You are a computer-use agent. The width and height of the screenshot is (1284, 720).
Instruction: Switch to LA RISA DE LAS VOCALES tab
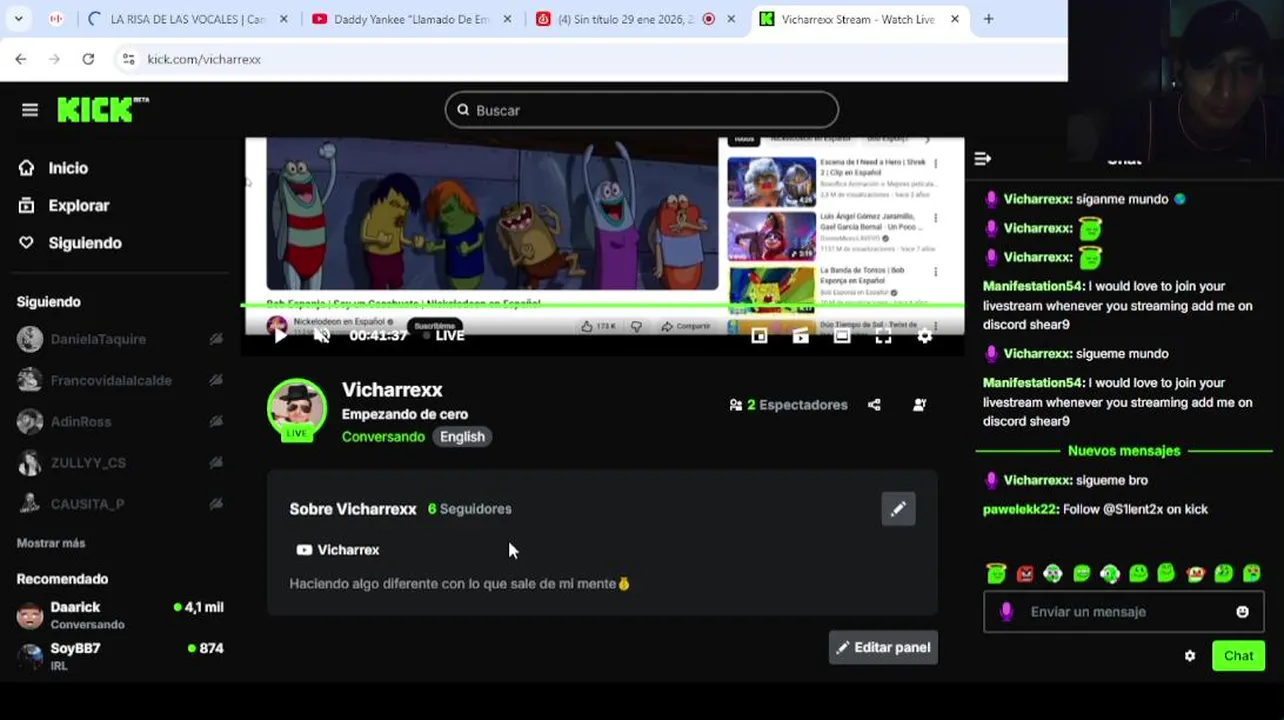click(x=187, y=19)
